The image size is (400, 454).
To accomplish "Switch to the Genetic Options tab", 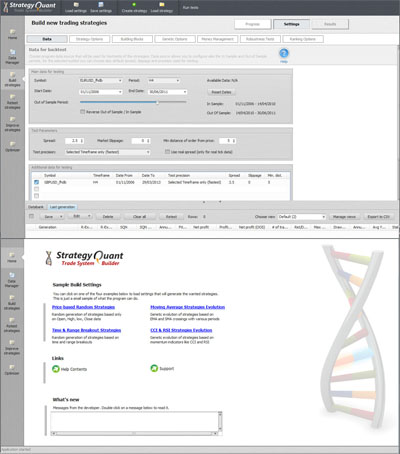I will (x=175, y=39).
